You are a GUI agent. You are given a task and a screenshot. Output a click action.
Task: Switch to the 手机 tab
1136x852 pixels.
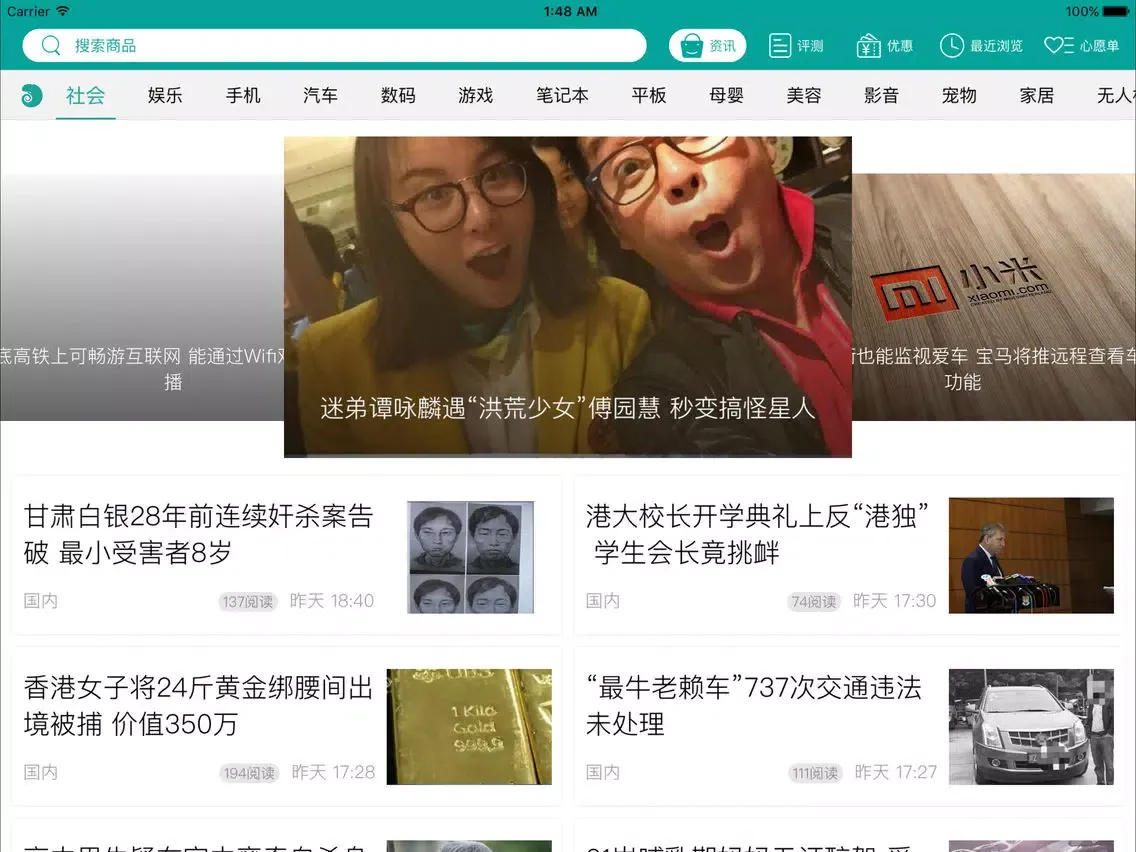point(243,95)
